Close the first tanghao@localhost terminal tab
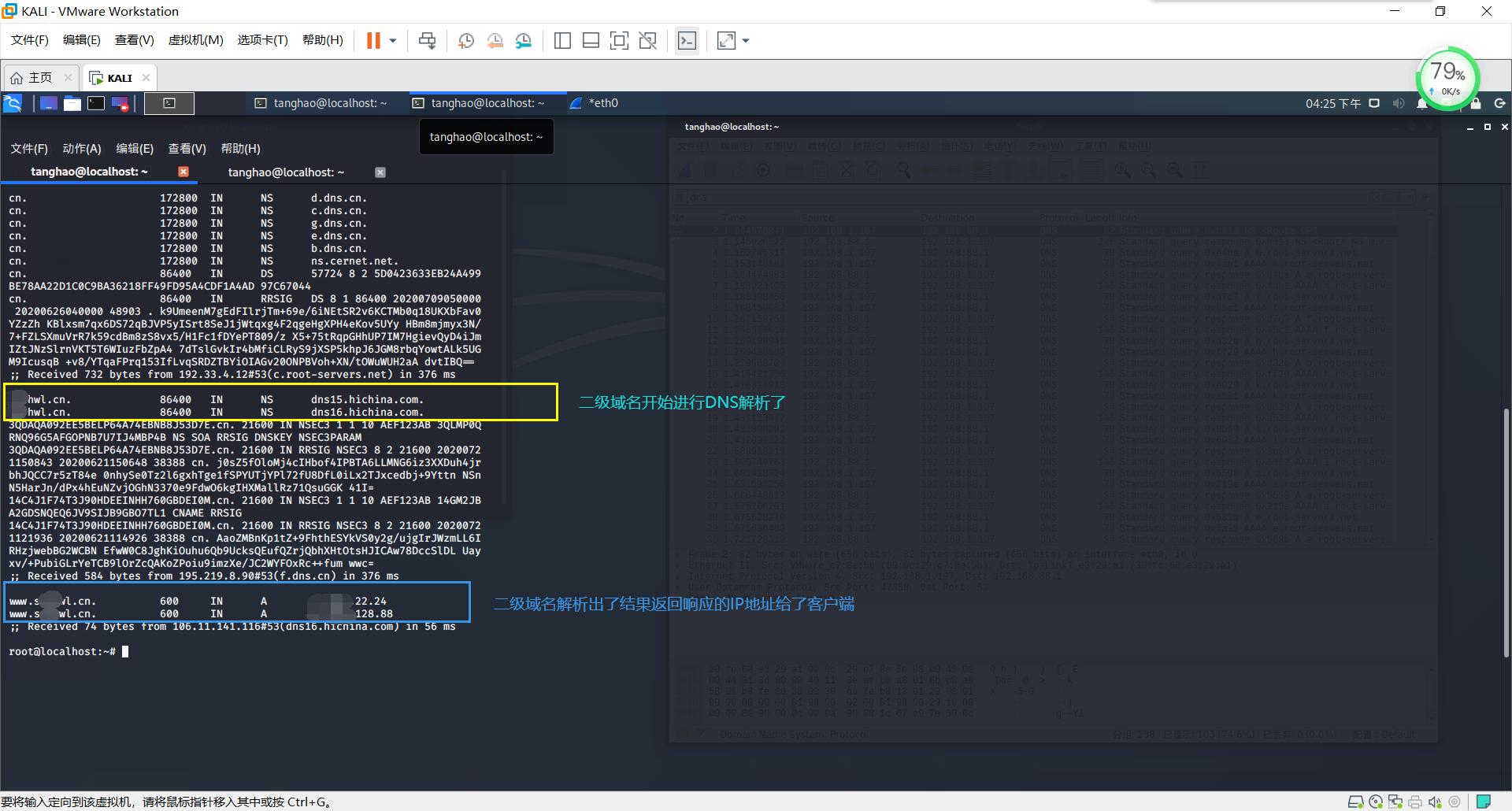Screen dimensions: 1512x811 click(183, 172)
